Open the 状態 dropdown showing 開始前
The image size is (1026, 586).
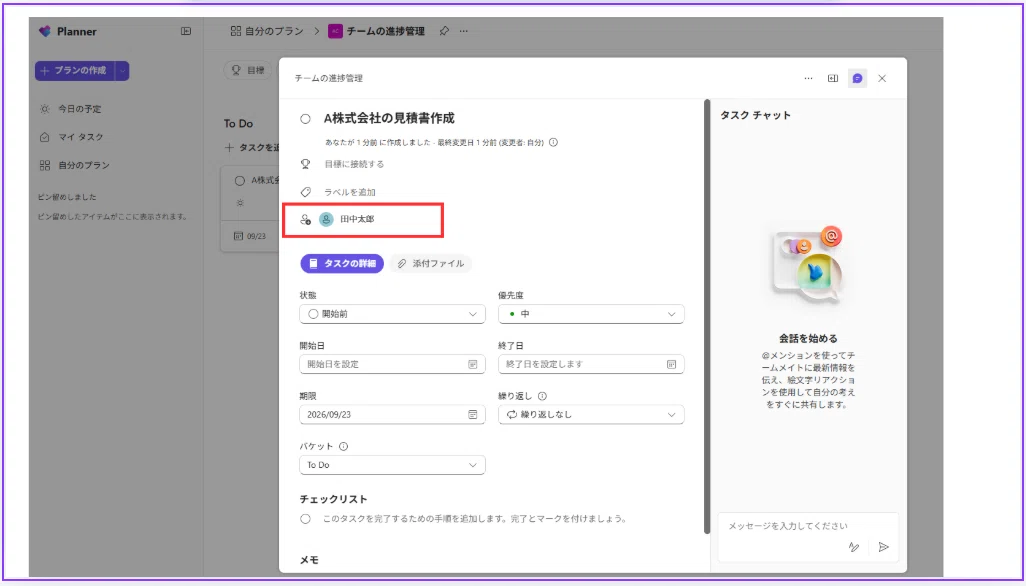tap(393, 314)
